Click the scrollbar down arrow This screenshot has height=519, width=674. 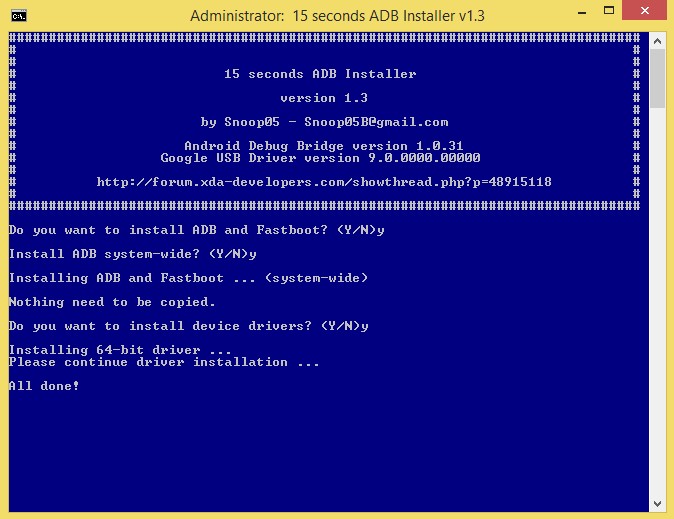[657, 503]
